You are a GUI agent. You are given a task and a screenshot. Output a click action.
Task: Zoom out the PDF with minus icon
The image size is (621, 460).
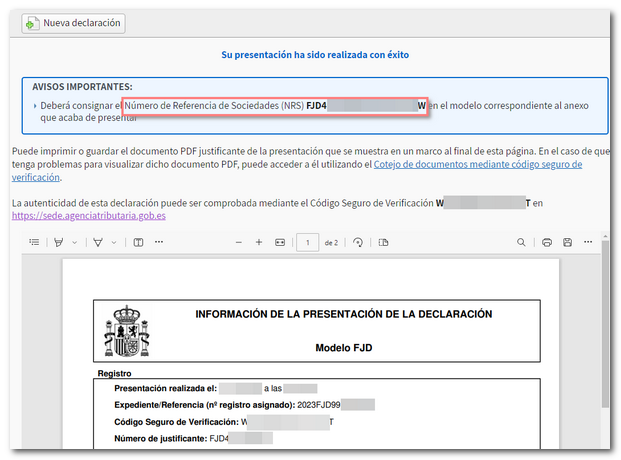(238, 242)
